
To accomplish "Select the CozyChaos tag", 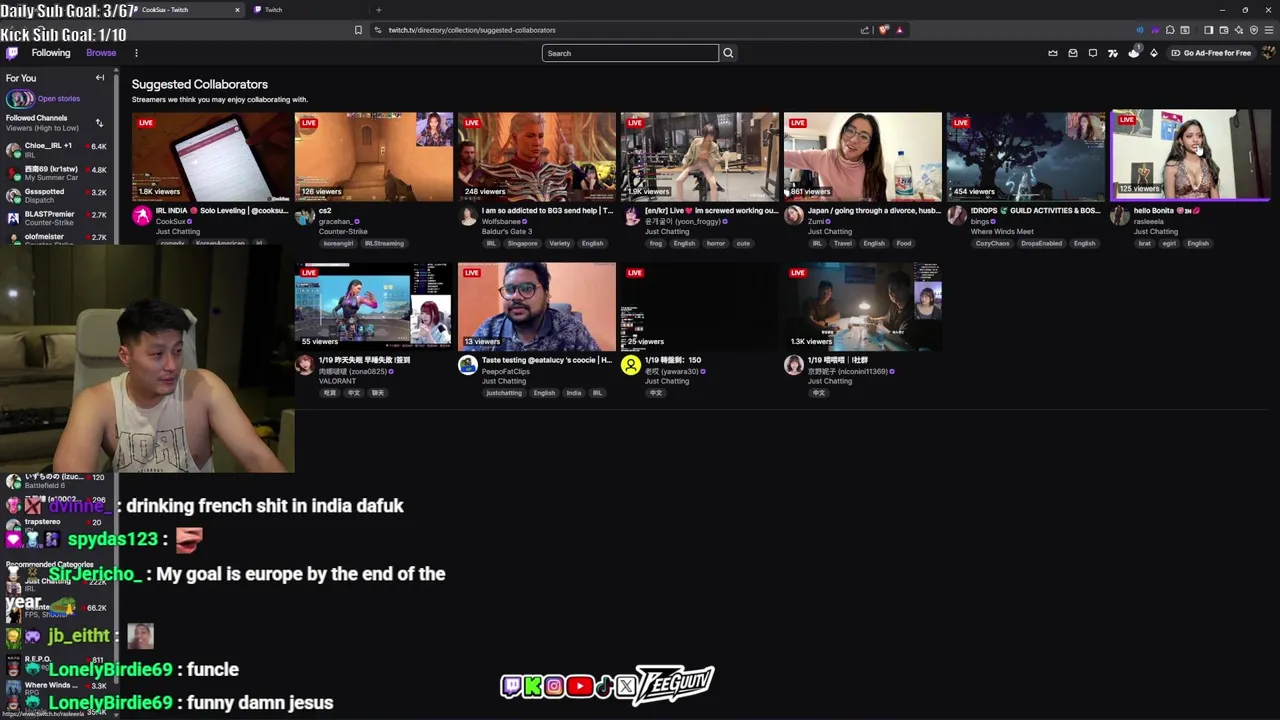I will 992,243.
